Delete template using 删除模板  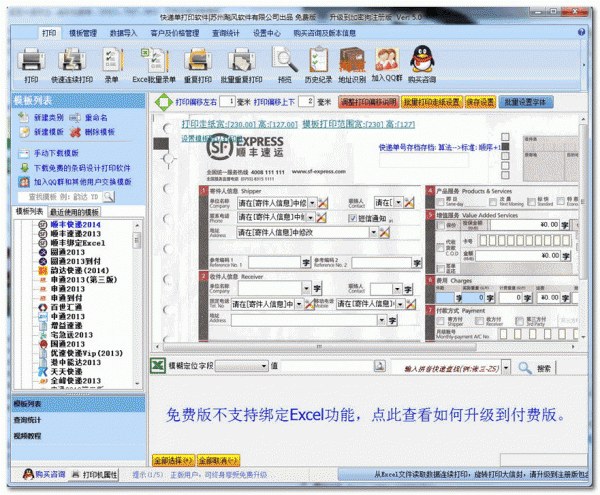tap(92, 132)
